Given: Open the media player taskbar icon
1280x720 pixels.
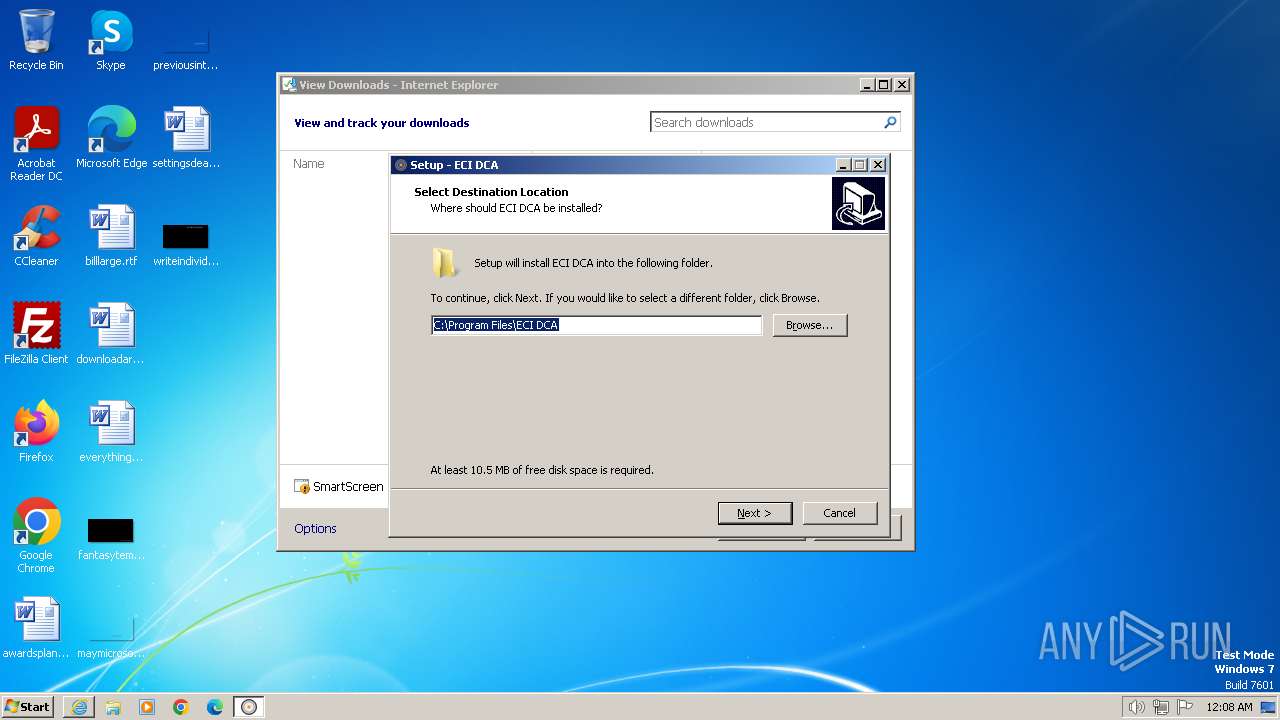Looking at the screenshot, I should click(147, 707).
